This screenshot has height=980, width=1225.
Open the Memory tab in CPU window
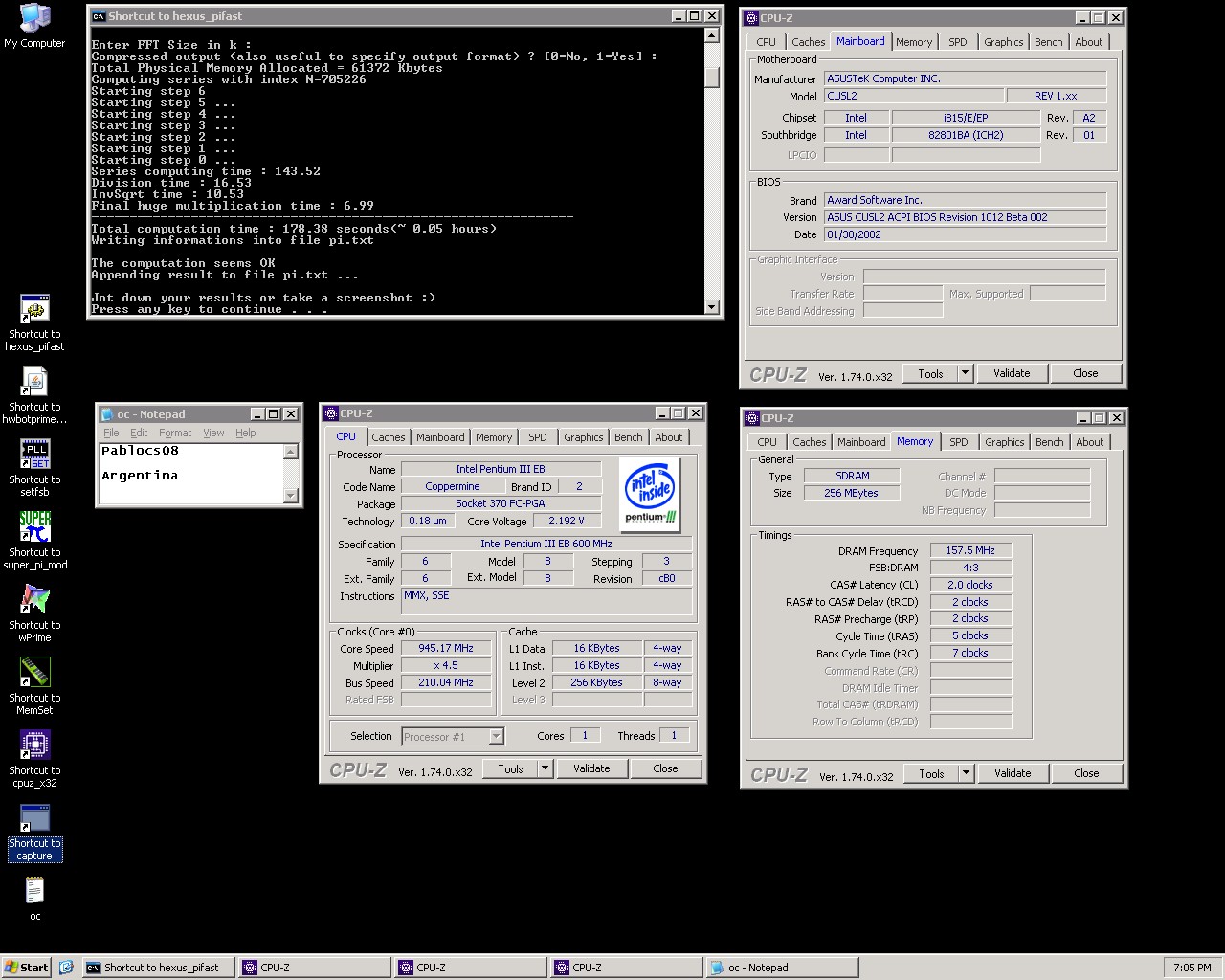point(494,437)
